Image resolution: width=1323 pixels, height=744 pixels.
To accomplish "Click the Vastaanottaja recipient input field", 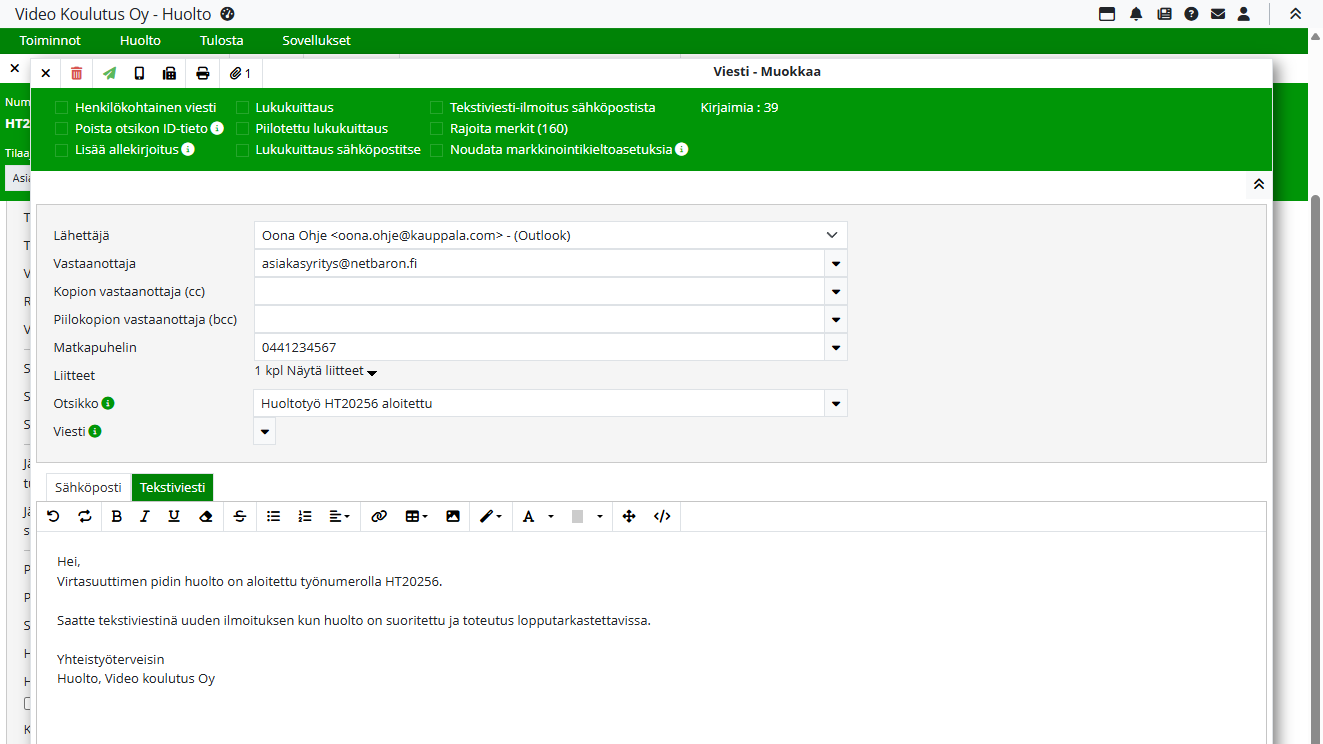I will coord(538,264).
